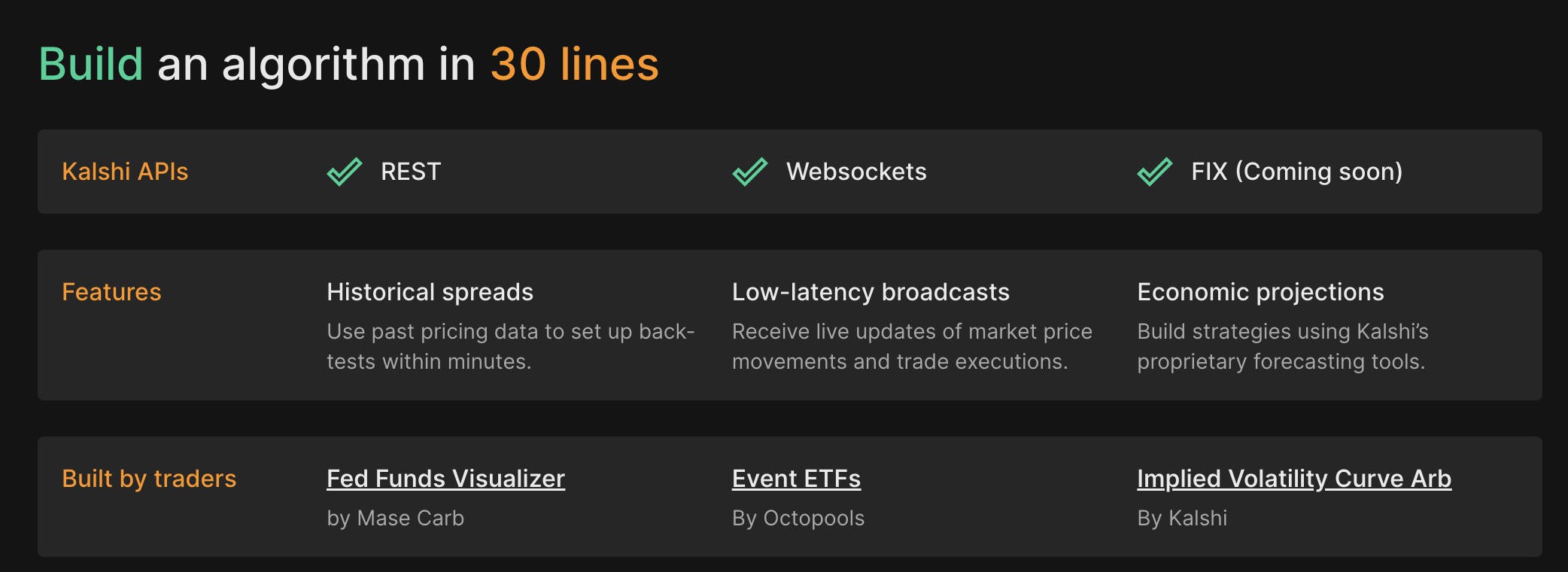This screenshot has width=1568, height=572.
Task: Click the checkmark icon next to Websockets
Action: pos(749,172)
